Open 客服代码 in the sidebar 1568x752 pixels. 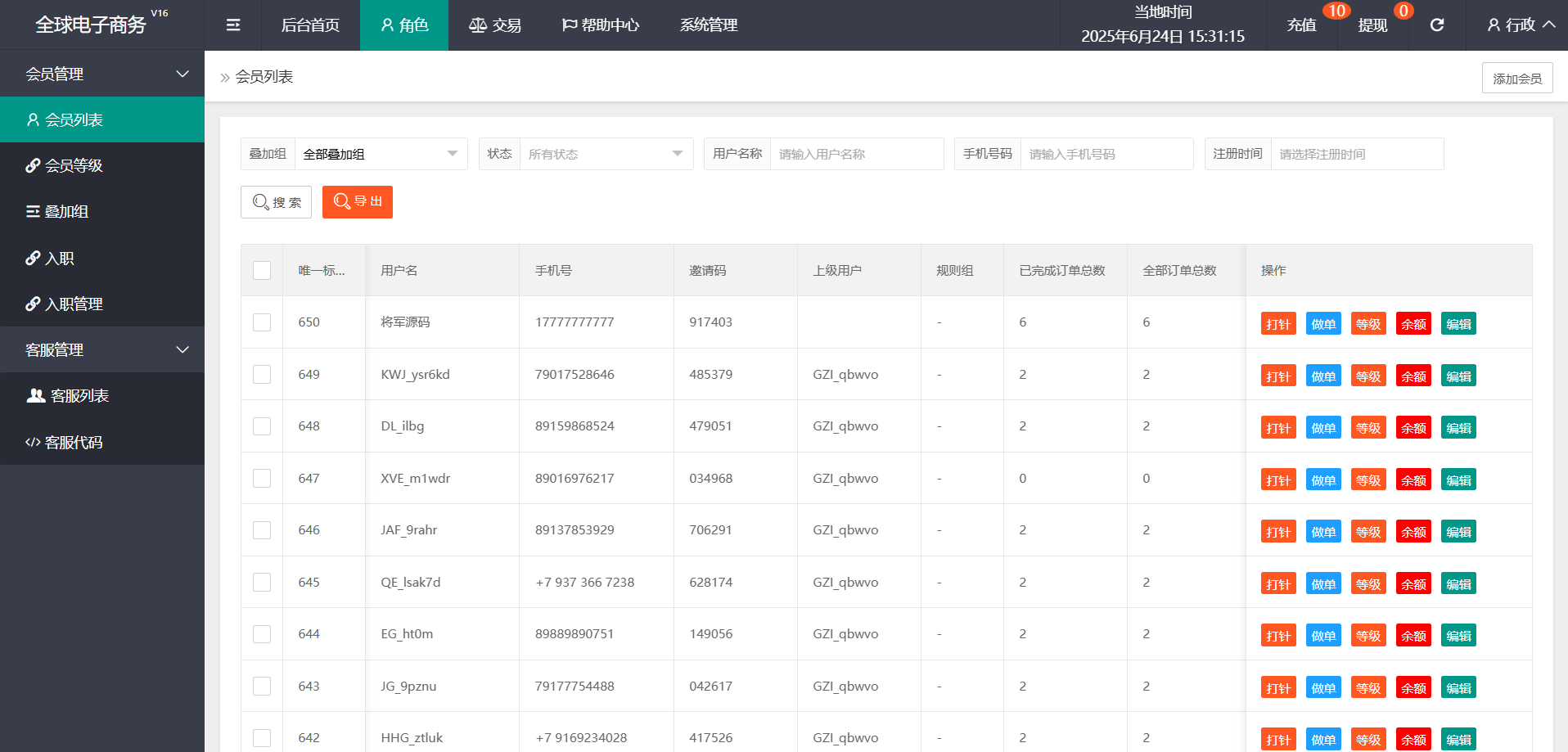[102, 442]
